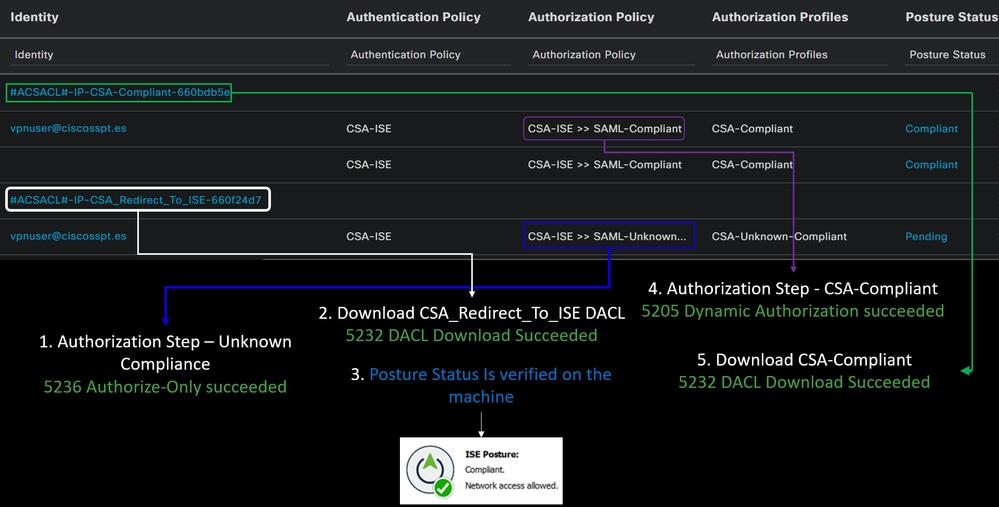Click 5. Download CSA-Compliant text
The width and height of the screenshot is (999, 507).
point(804,360)
